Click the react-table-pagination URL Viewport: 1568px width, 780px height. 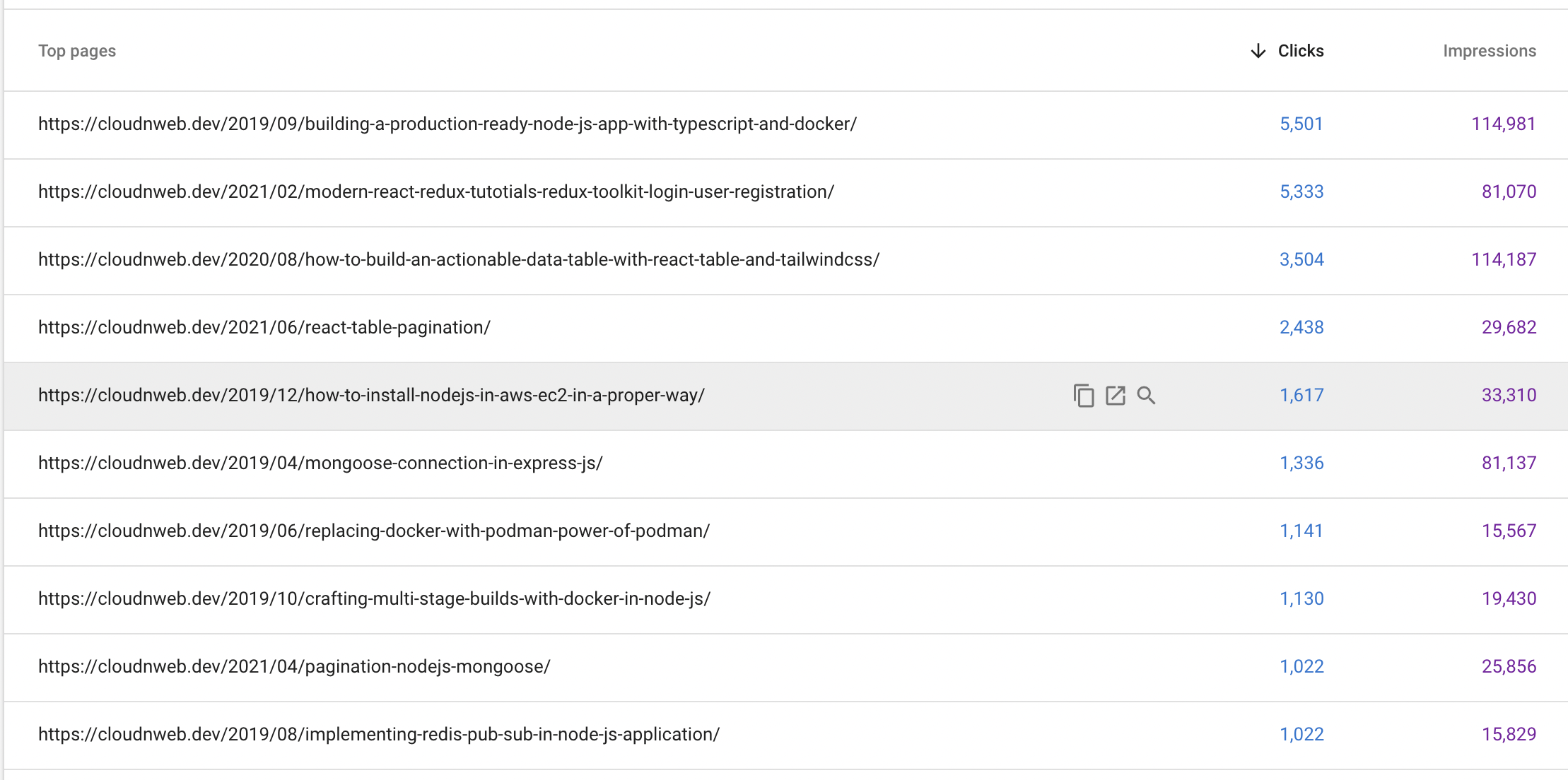(x=264, y=328)
